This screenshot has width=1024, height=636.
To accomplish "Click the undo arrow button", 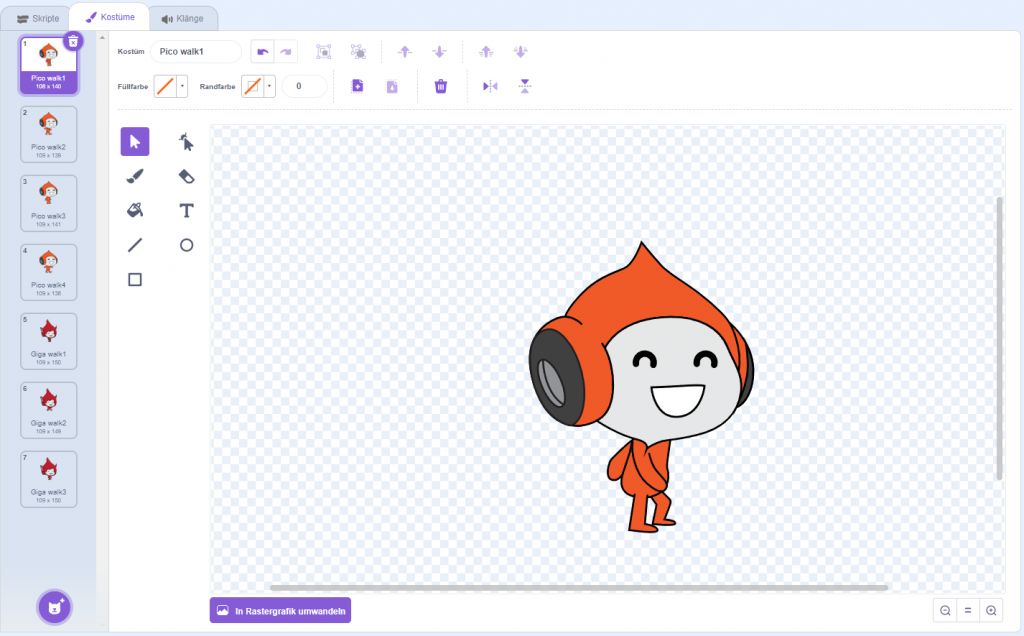I will pos(263,52).
